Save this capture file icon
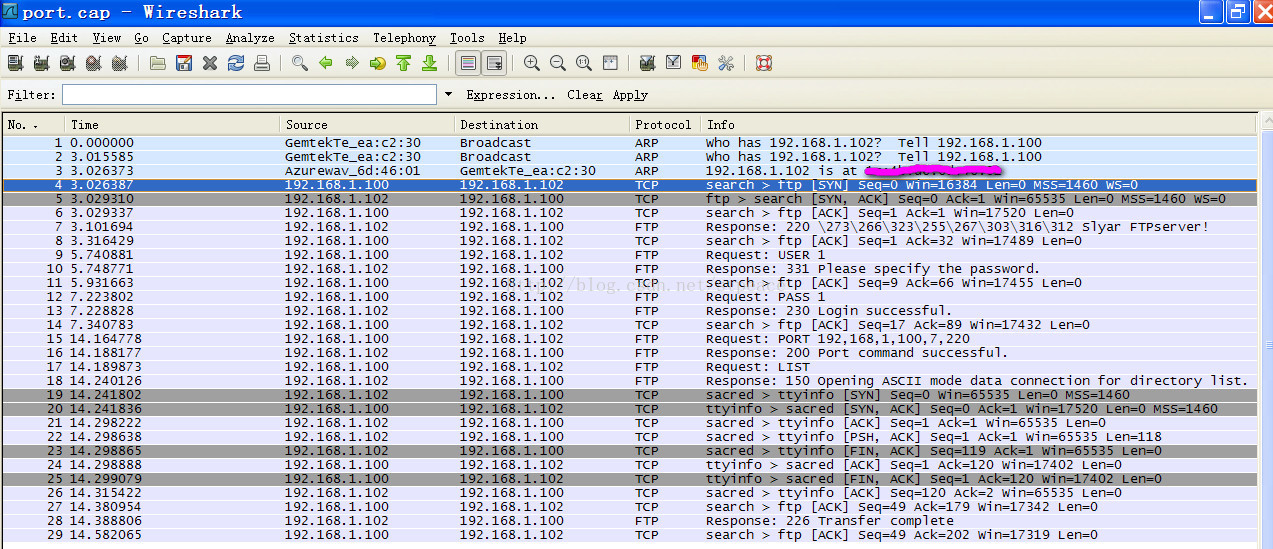Screen dimensions: 1273x549 click(x=184, y=63)
